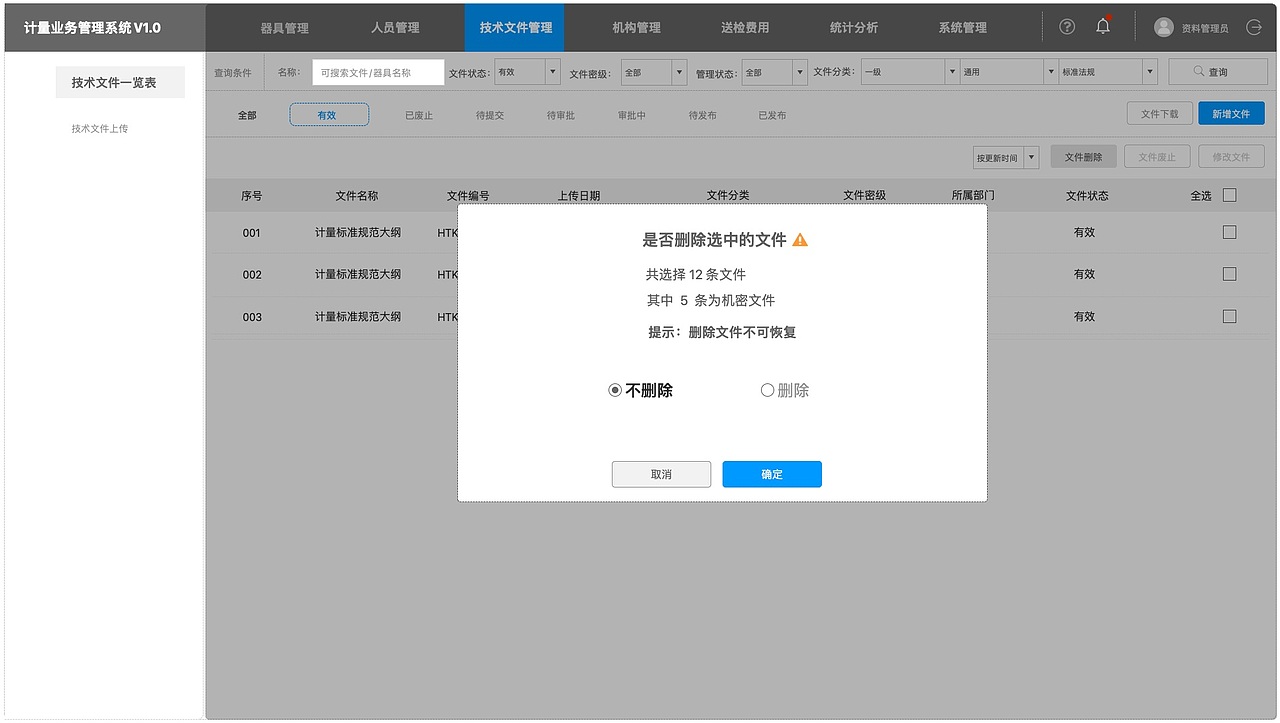Open the 通用 category dropdown
This screenshot has height=723, width=1280.
click(1008, 72)
